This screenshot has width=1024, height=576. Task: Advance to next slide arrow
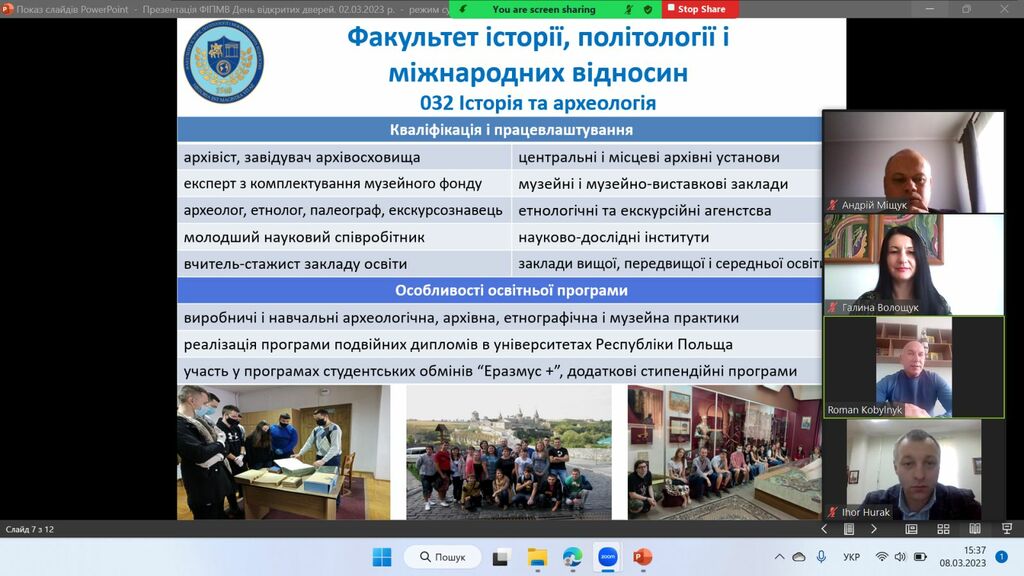(873, 529)
